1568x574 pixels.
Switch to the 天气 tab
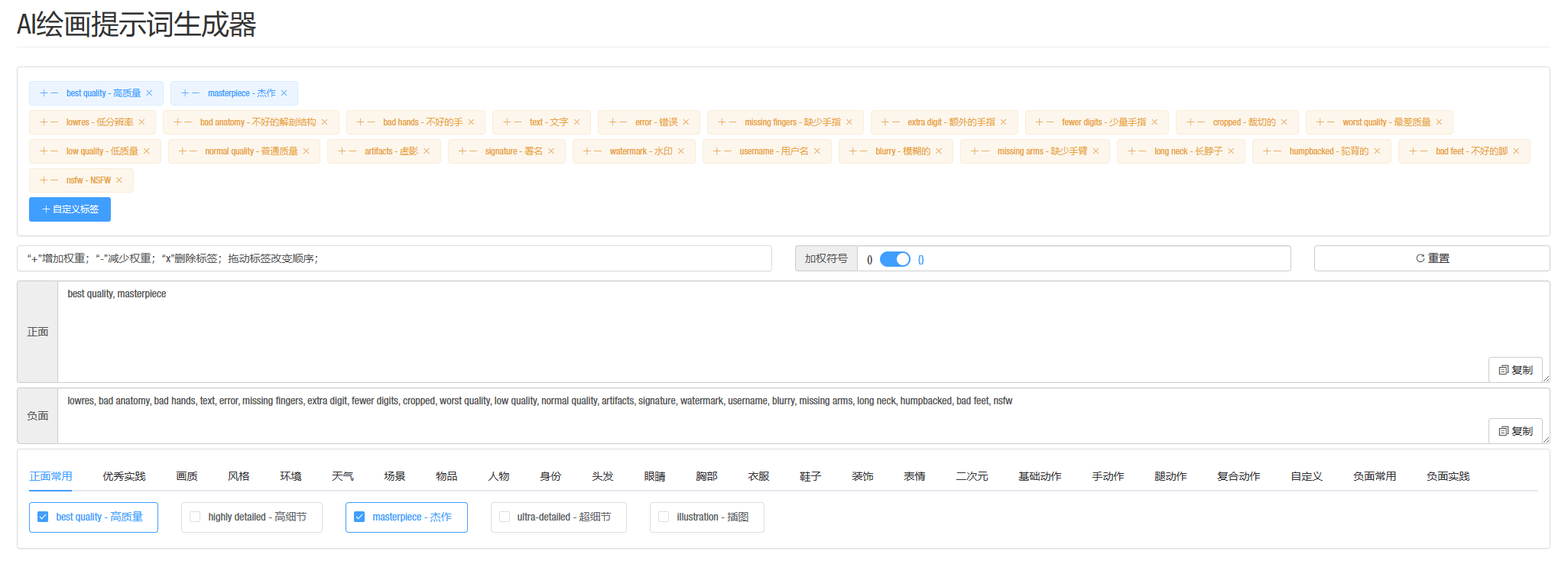[342, 476]
